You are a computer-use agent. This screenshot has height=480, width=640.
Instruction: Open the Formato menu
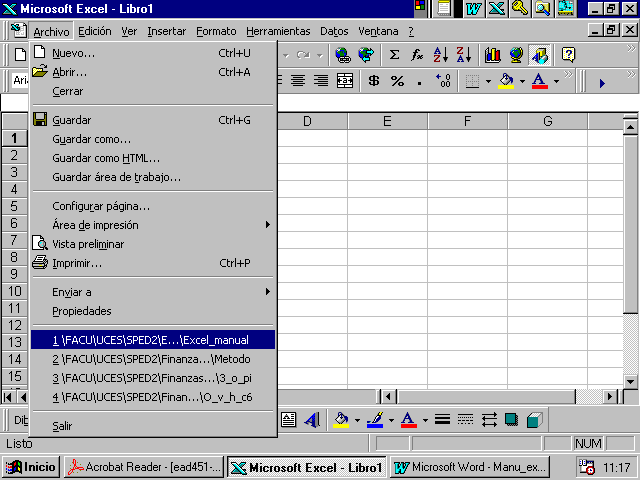point(216,31)
